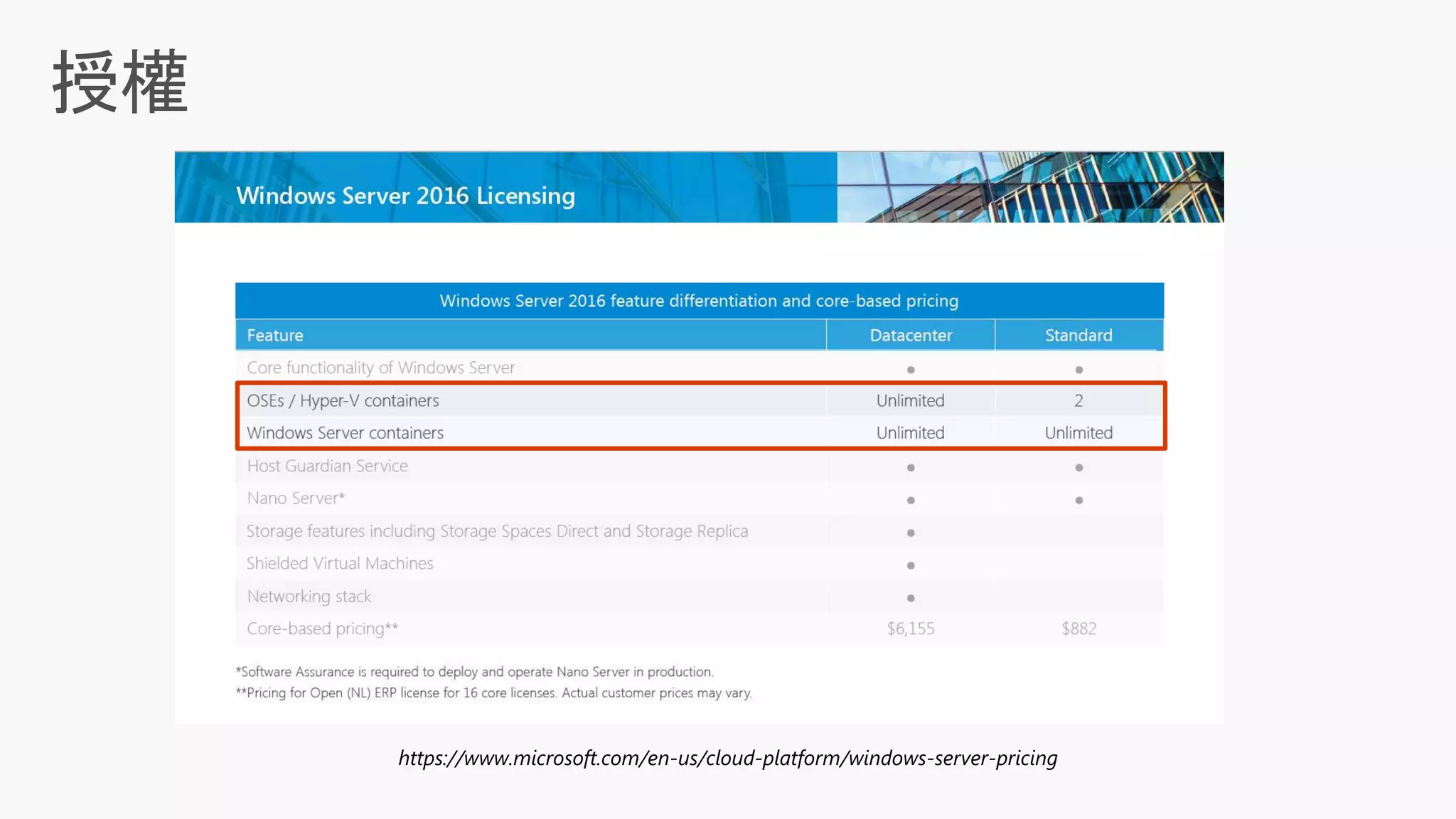Click the value 2 in the Standard column
Screen dimensions: 1456x819
[x=1078, y=400]
